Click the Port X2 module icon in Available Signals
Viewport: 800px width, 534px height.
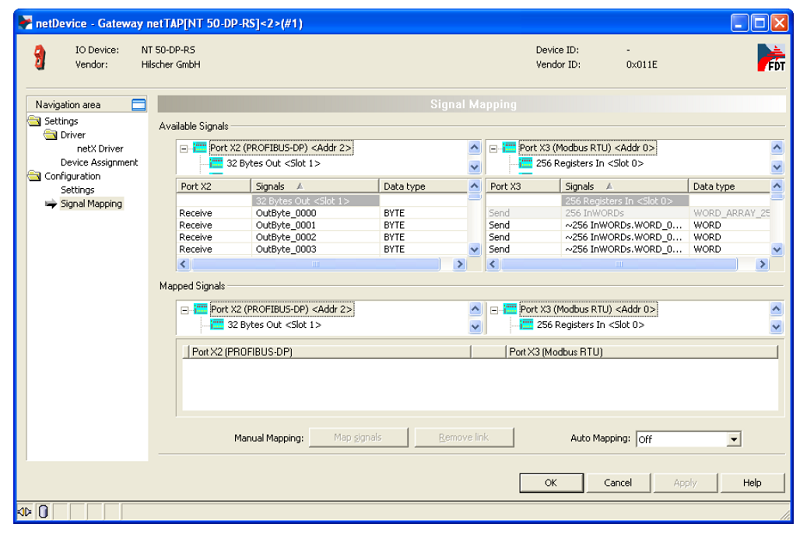coord(200,148)
